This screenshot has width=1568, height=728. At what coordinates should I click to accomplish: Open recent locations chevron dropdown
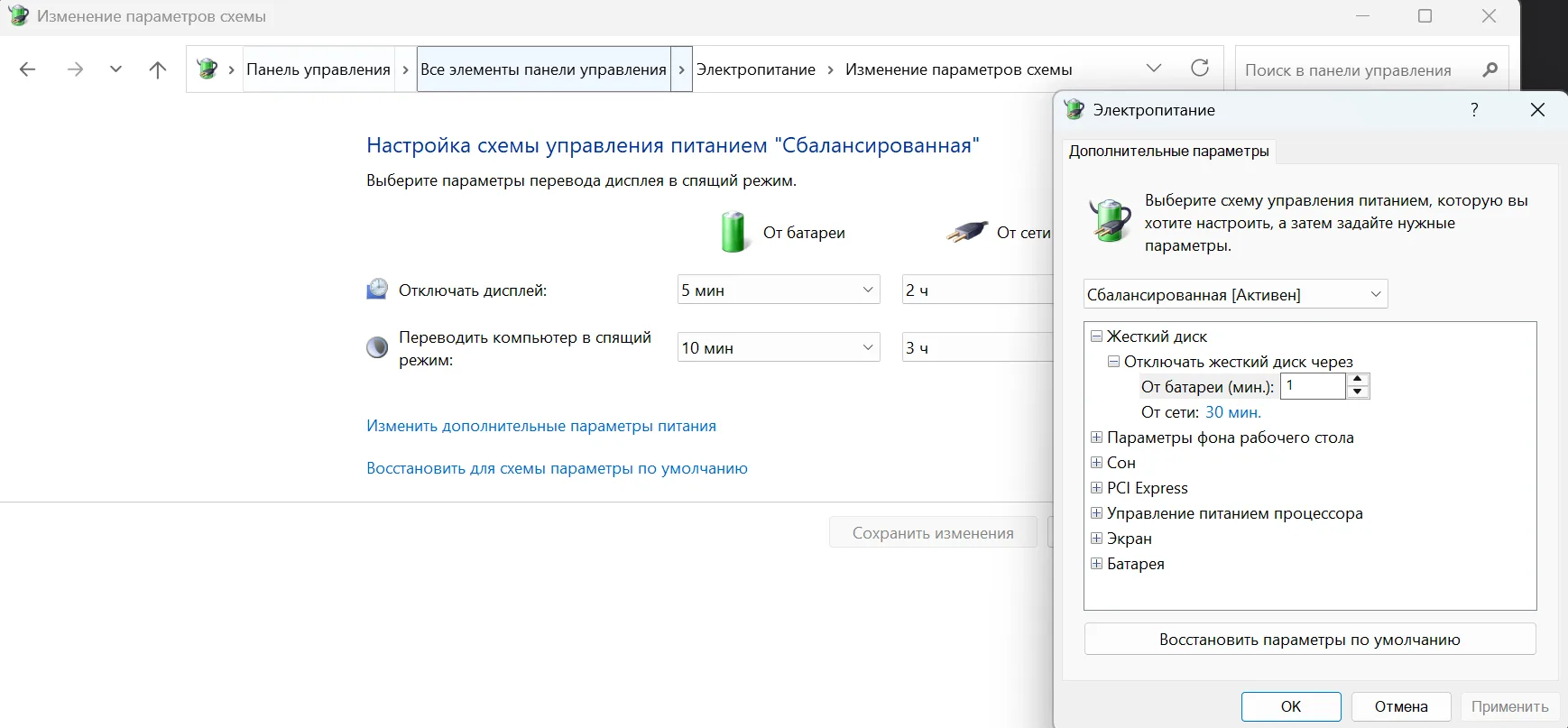(115, 69)
